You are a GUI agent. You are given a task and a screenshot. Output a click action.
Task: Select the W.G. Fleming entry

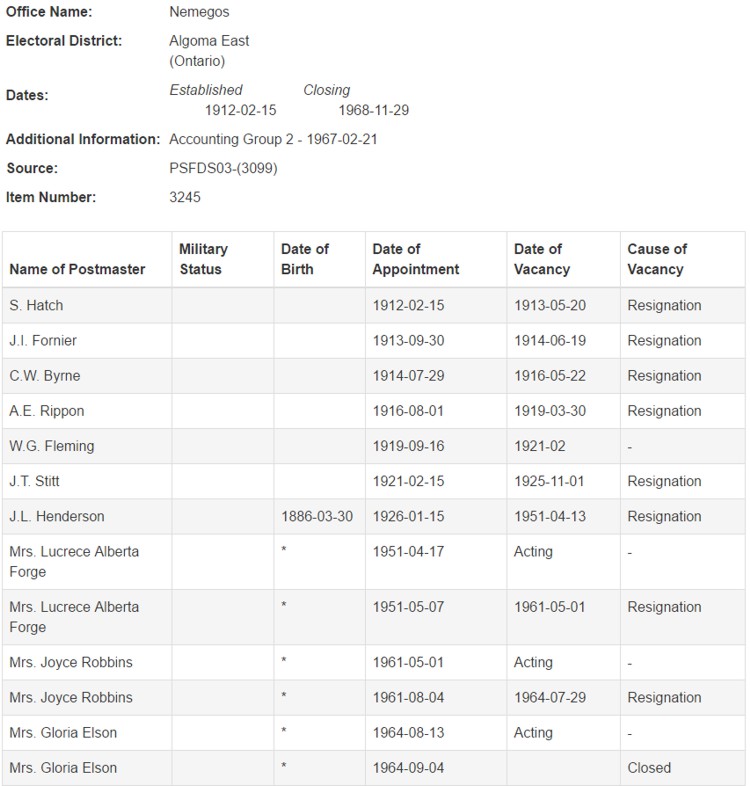[50, 446]
